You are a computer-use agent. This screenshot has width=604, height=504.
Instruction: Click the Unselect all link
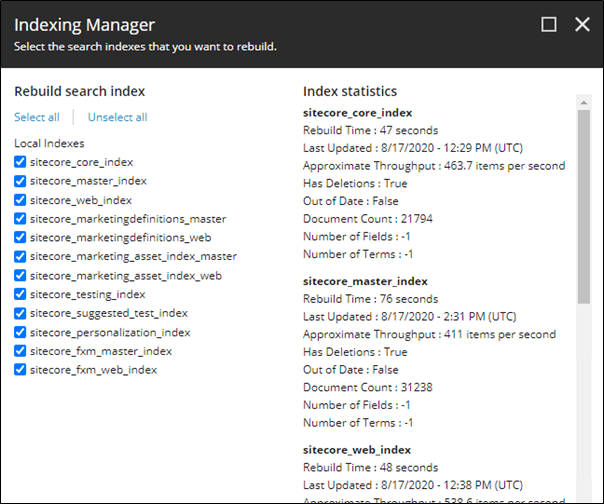click(x=117, y=117)
